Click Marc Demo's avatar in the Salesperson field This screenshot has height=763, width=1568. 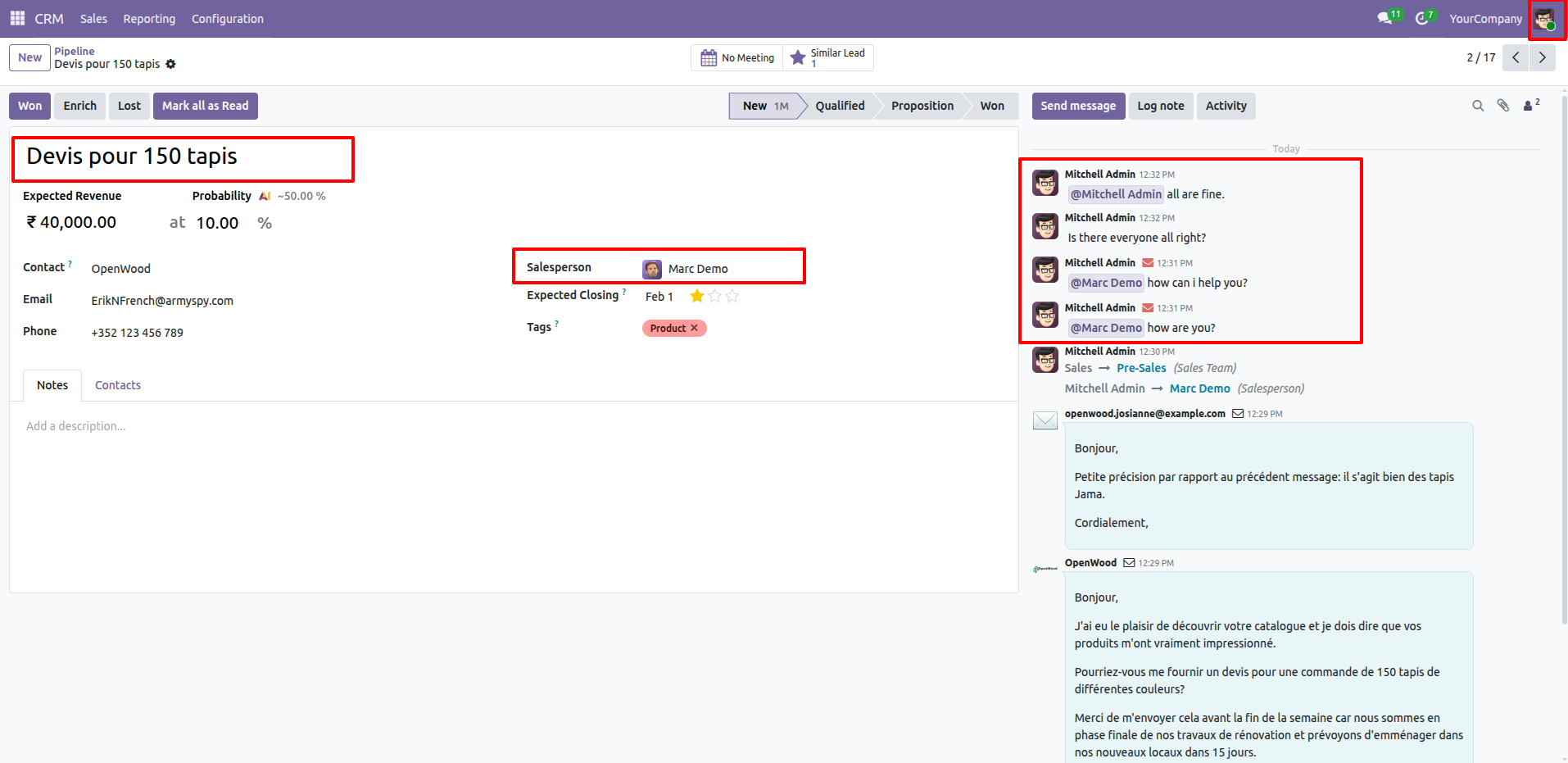[652, 269]
